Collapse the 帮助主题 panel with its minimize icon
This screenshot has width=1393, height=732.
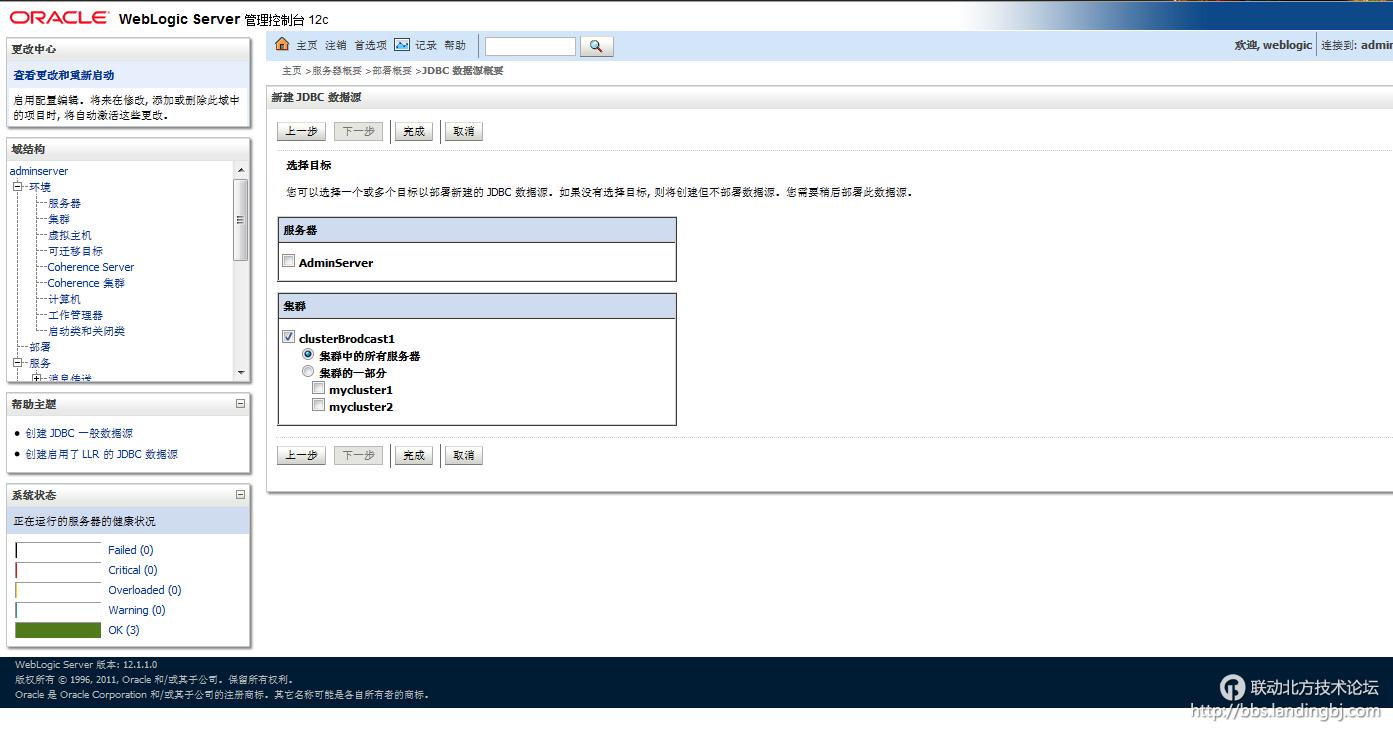tap(240, 404)
